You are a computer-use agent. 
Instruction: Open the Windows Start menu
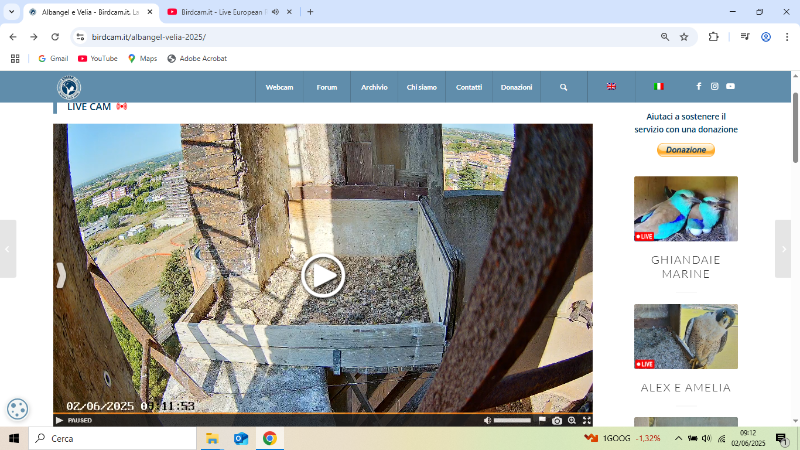click(14, 438)
